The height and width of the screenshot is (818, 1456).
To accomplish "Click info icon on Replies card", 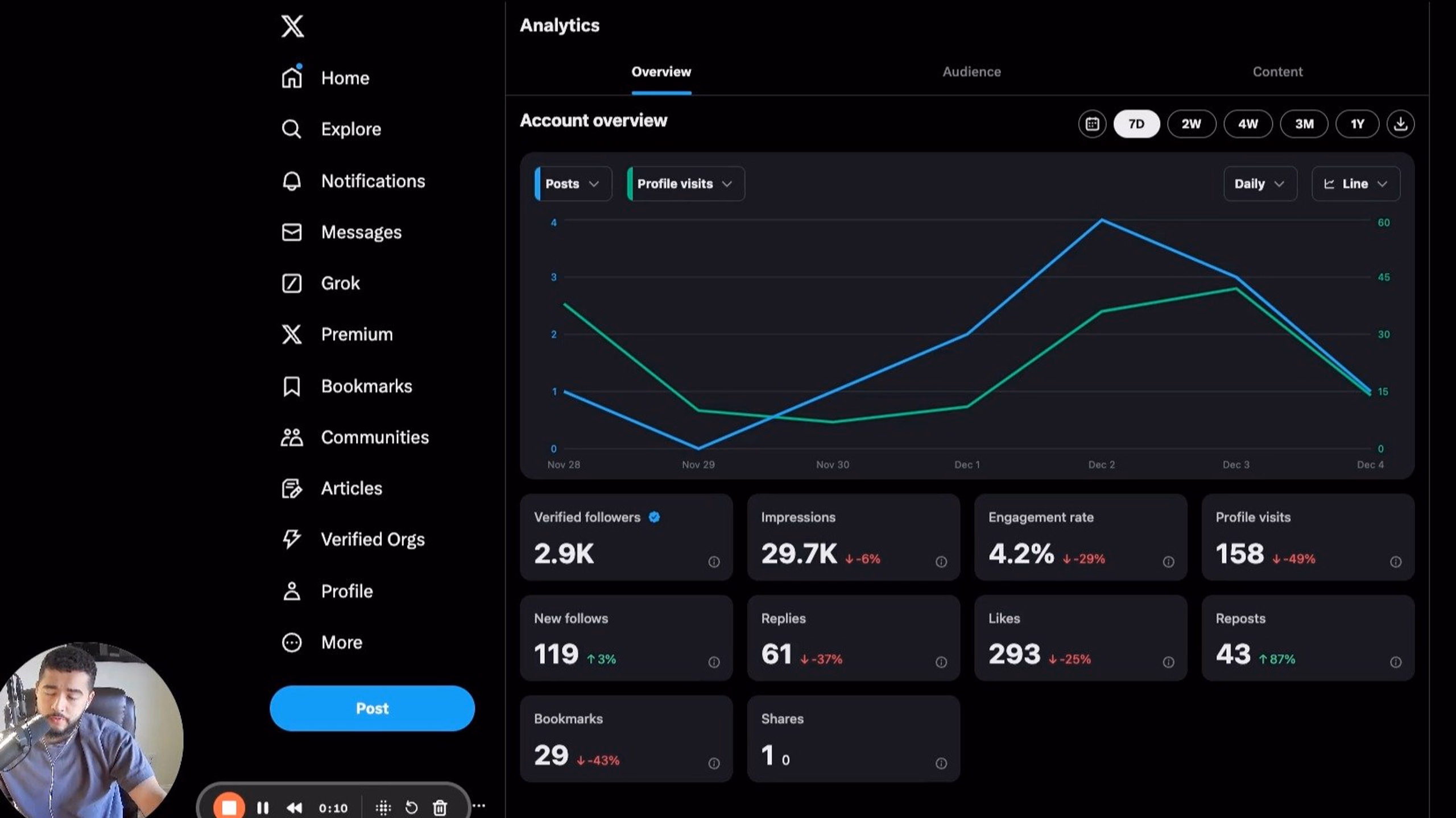I will coord(941,662).
